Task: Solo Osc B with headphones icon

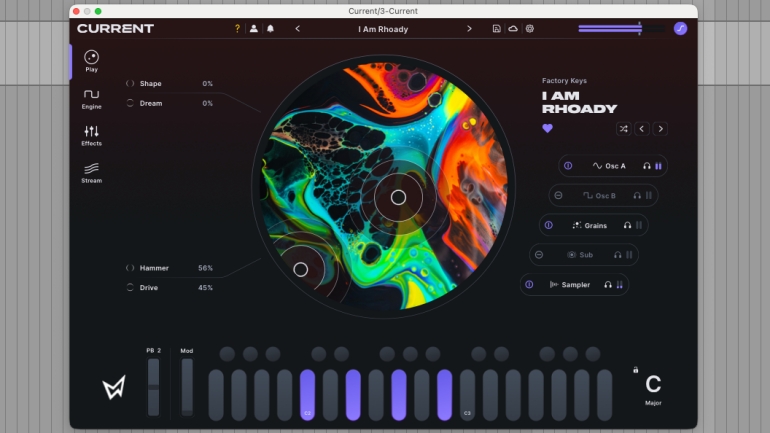Action: (637, 195)
